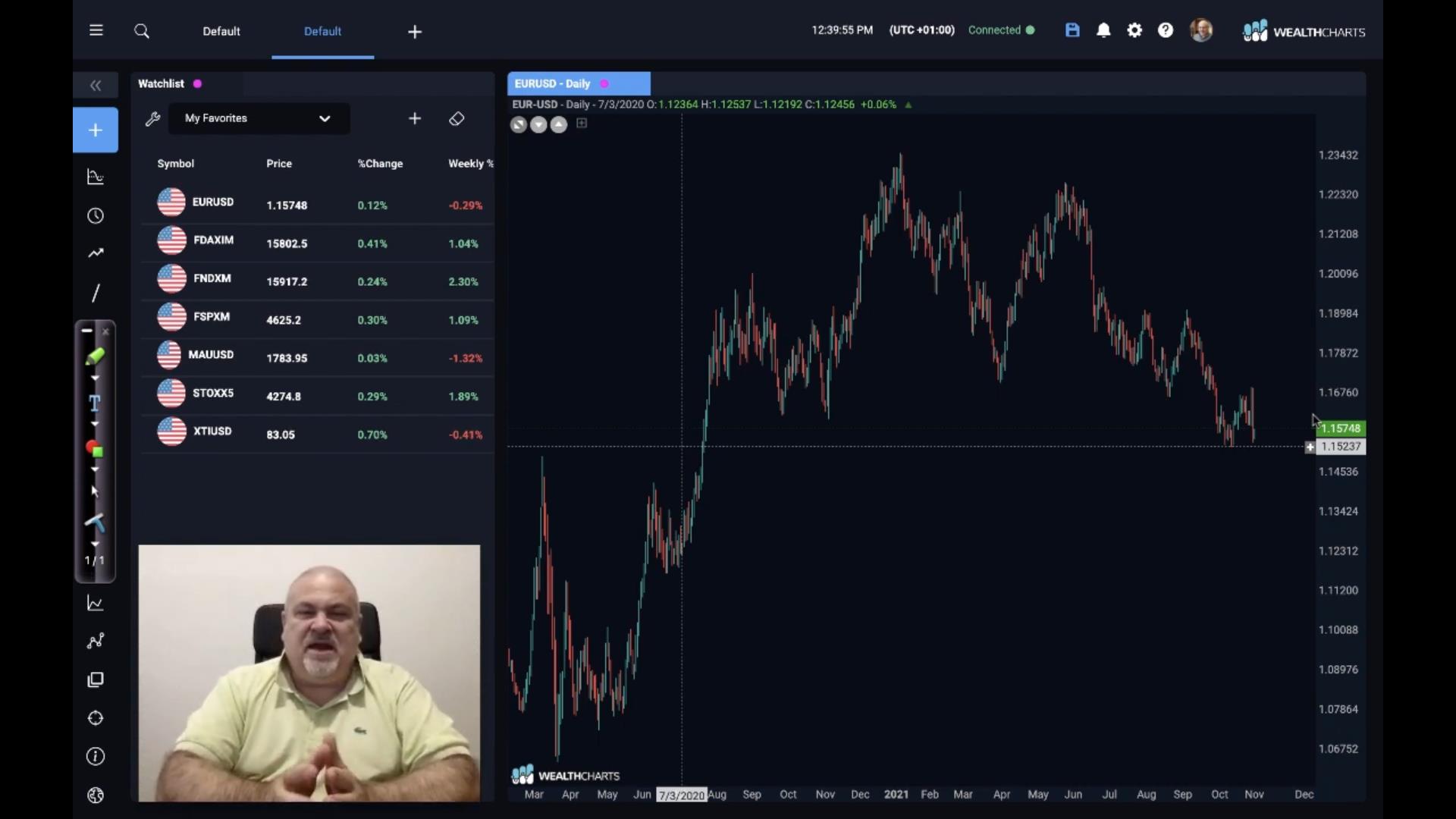The height and width of the screenshot is (819, 1456).
Task: Sort by the %Change column header
Action: [380, 164]
